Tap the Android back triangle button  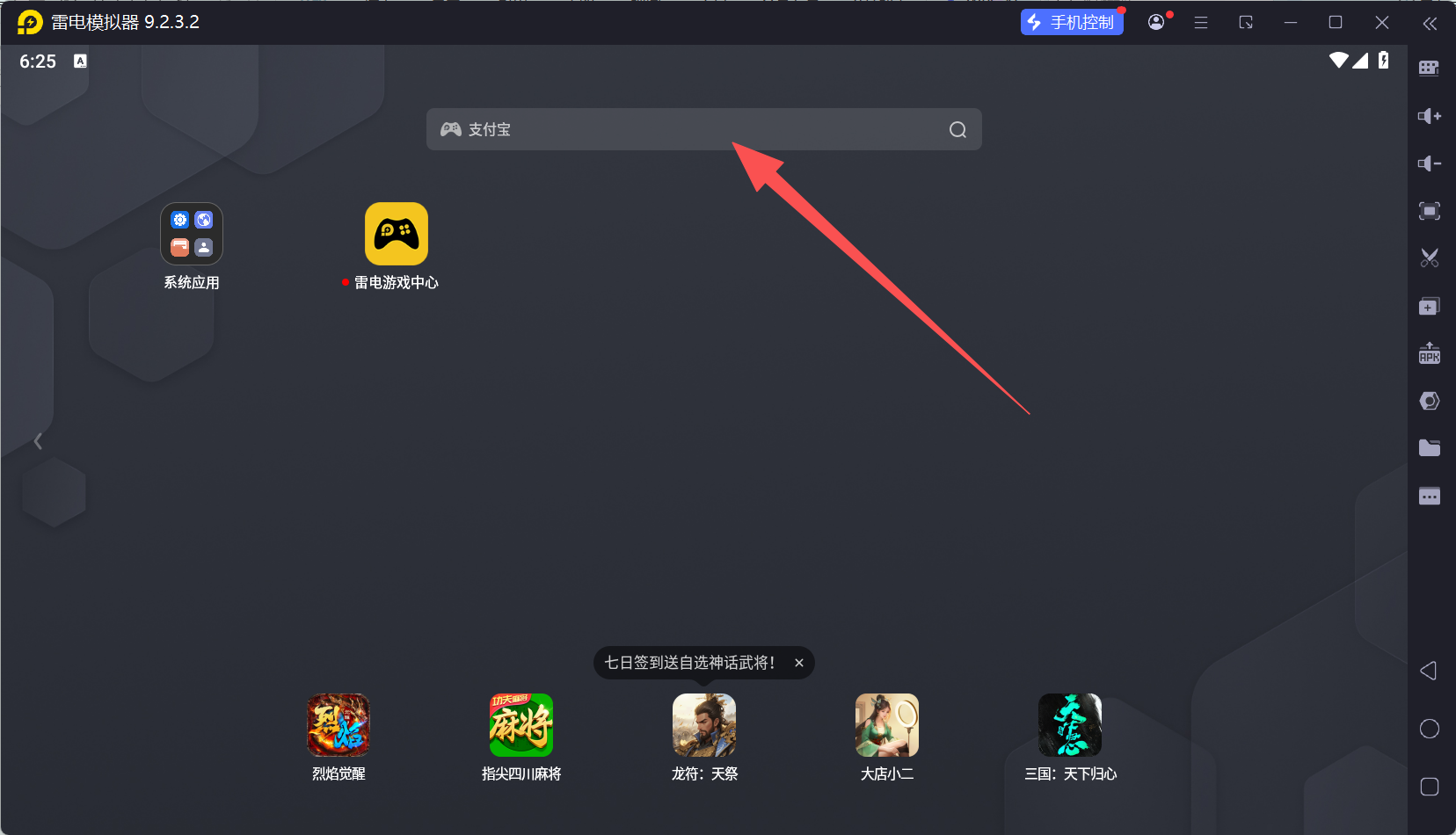point(1429,671)
